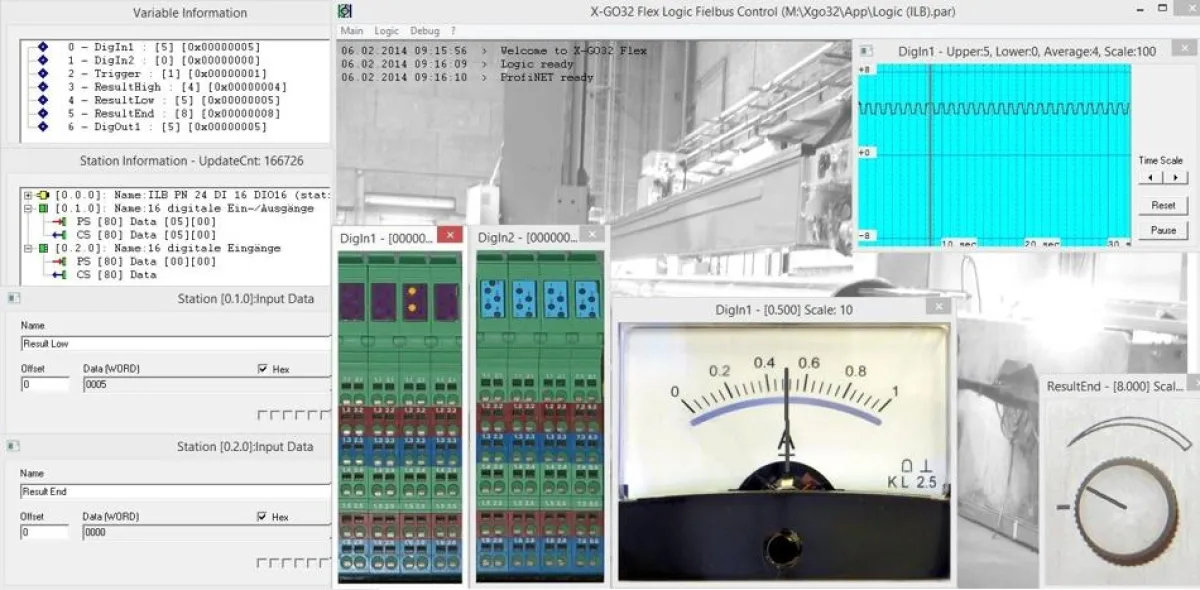Toggle Hex checkbox in Station 0.2.0 Input Data
1200x590 pixels.
coord(263,517)
